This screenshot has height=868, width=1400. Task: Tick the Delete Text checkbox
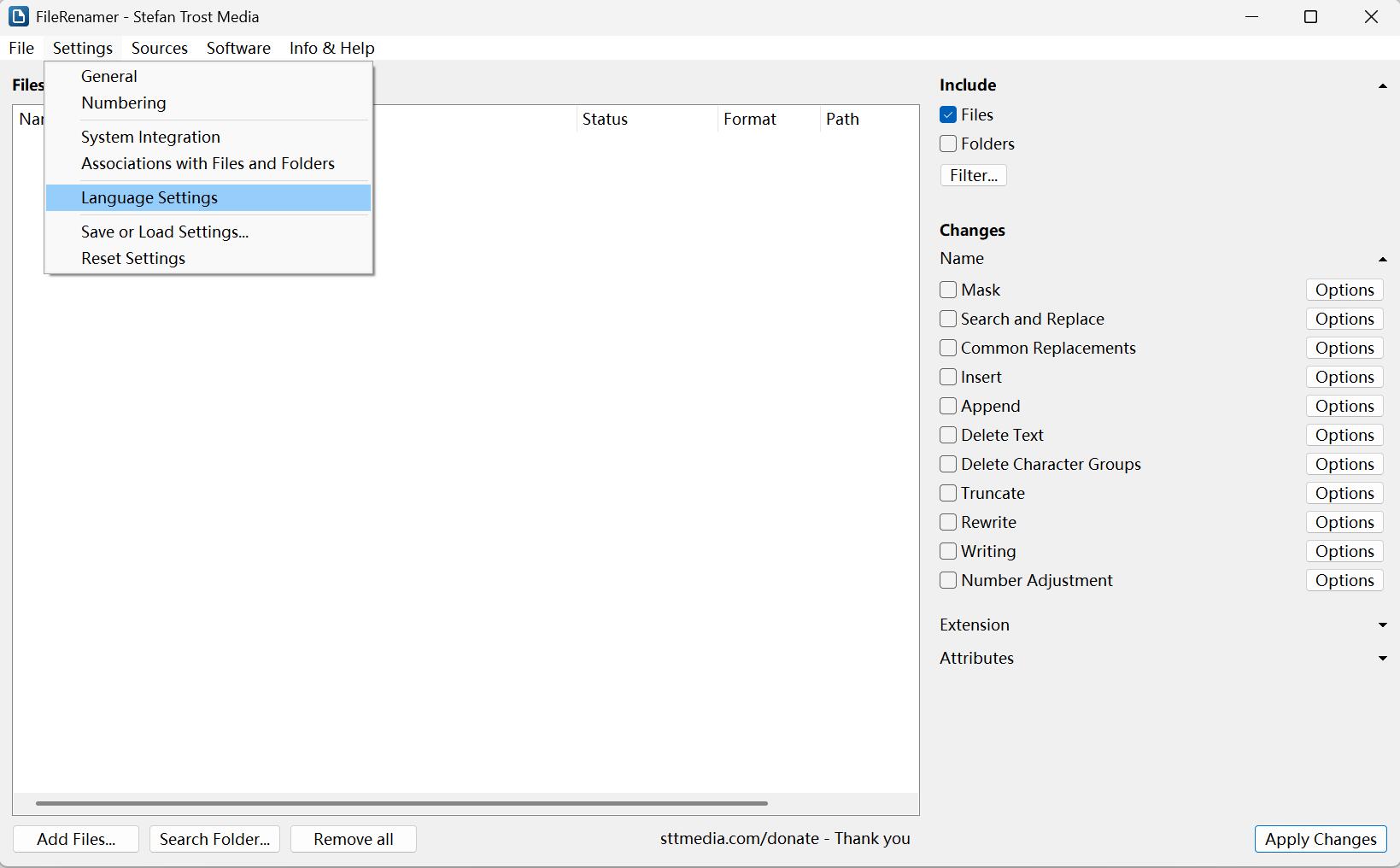tap(948, 435)
